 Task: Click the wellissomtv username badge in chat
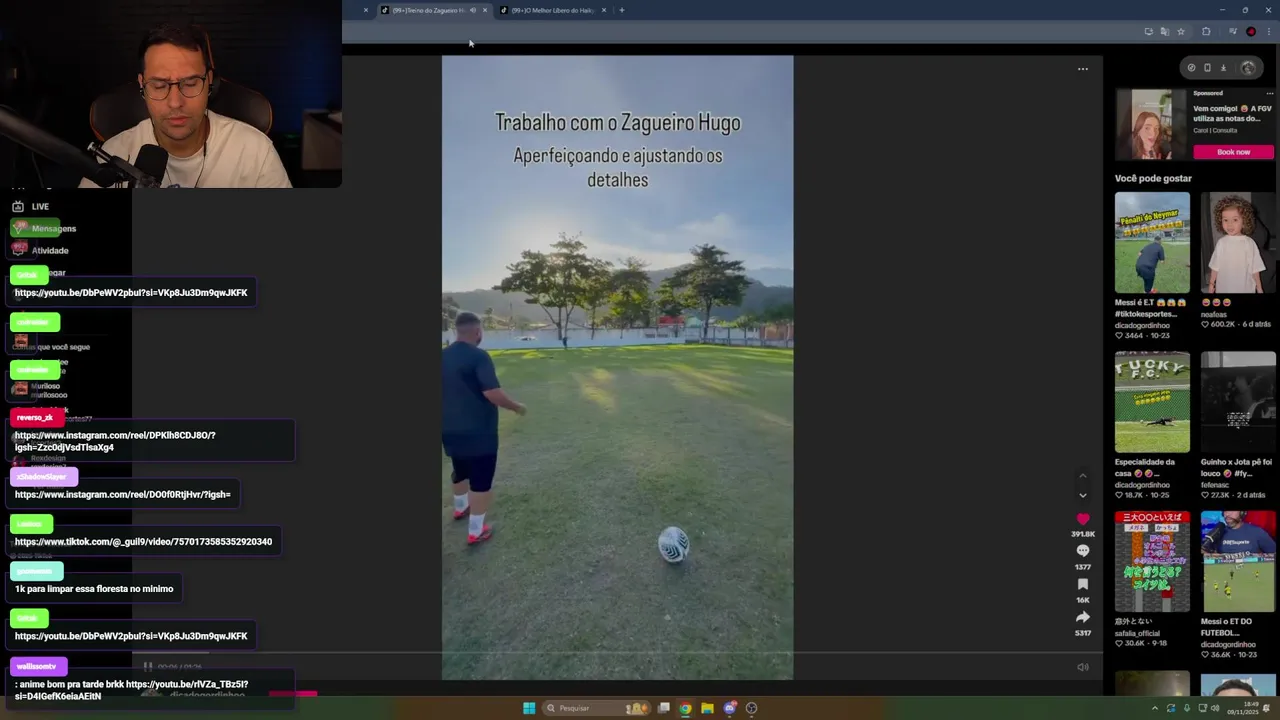click(37, 666)
